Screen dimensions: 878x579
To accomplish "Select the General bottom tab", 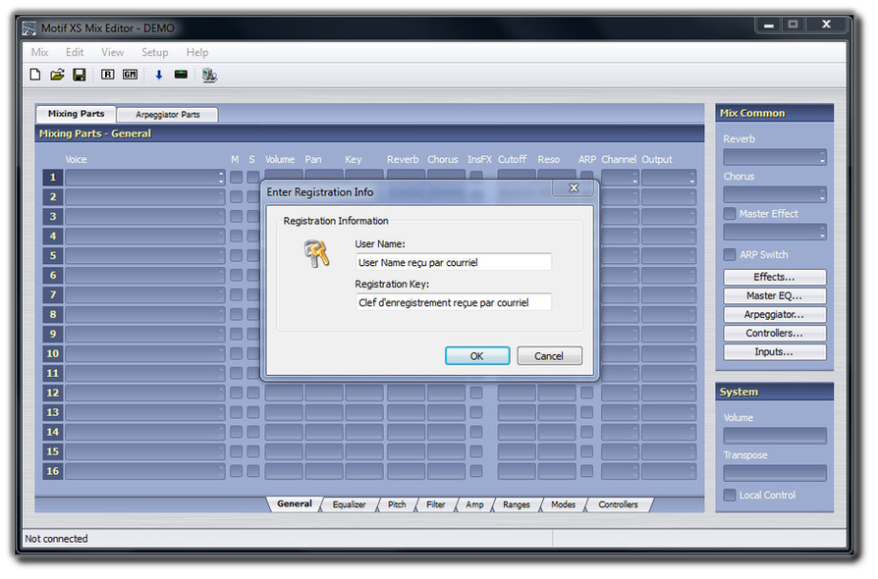I will pyautogui.click(x=295, y=504).
